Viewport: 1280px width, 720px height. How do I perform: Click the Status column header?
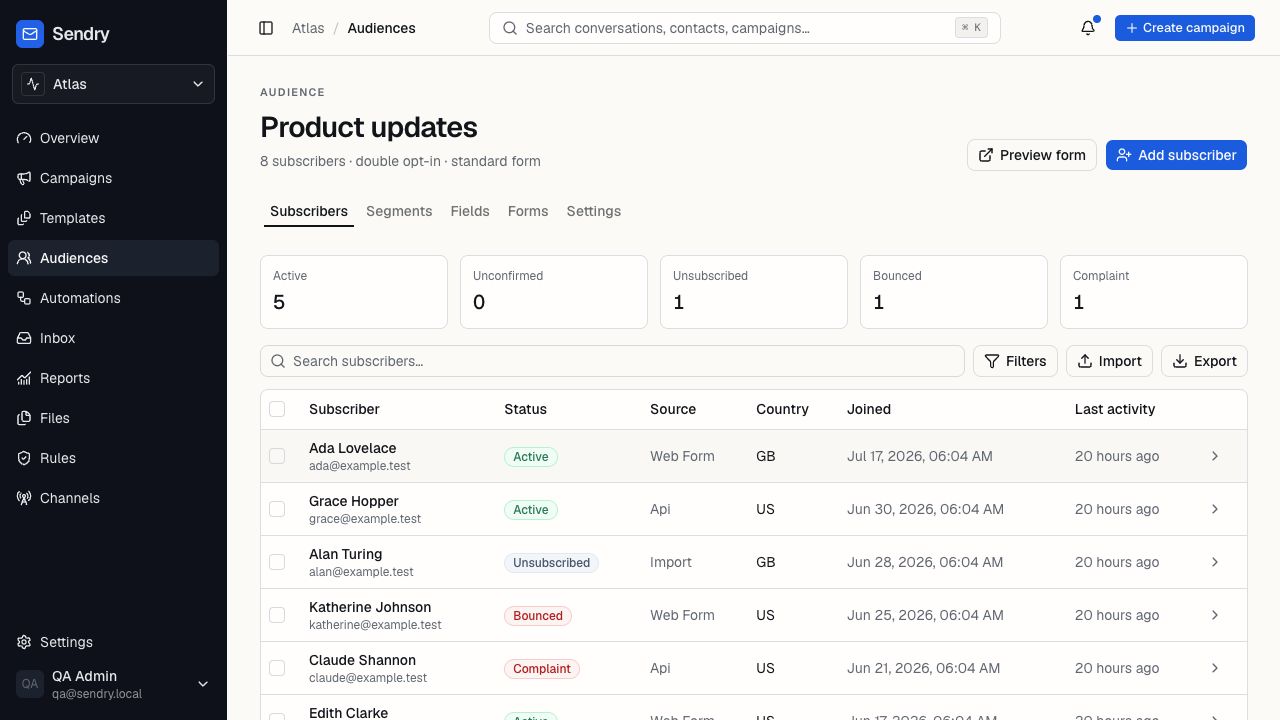pyautogui.click(x=525, y=409)
